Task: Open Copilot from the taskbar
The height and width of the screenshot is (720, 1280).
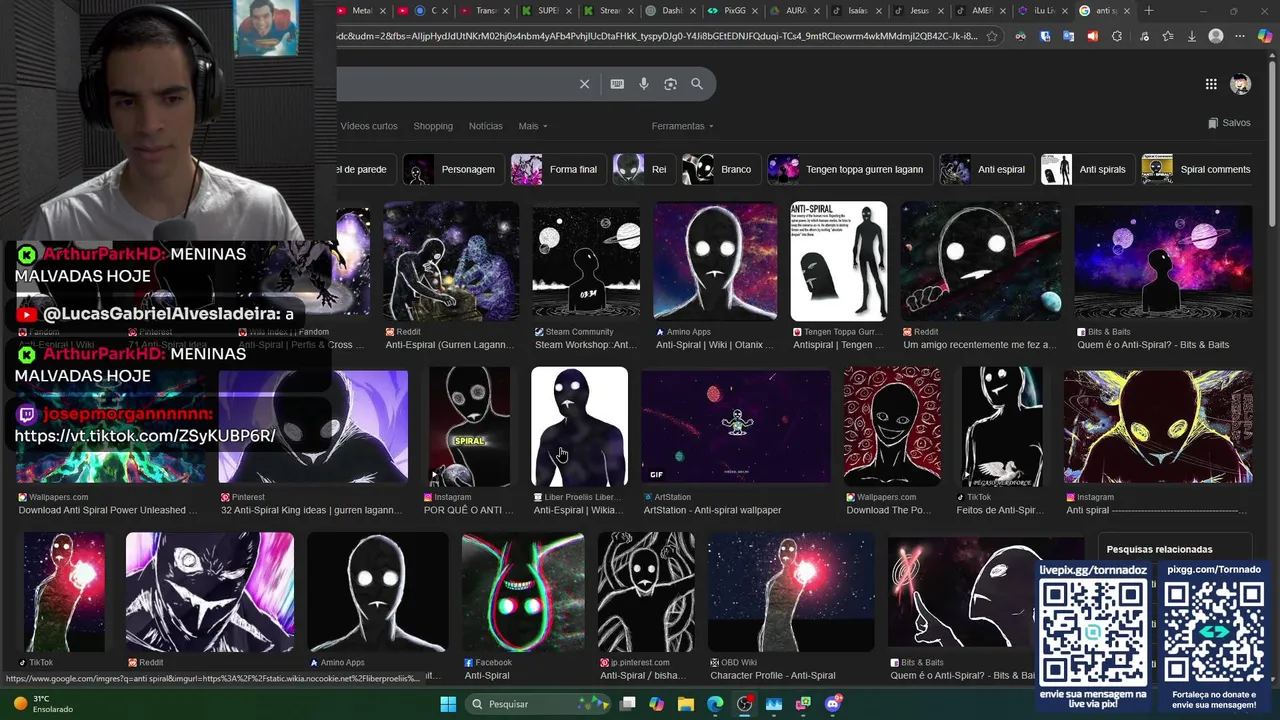Action: click(x=656, y=704)
